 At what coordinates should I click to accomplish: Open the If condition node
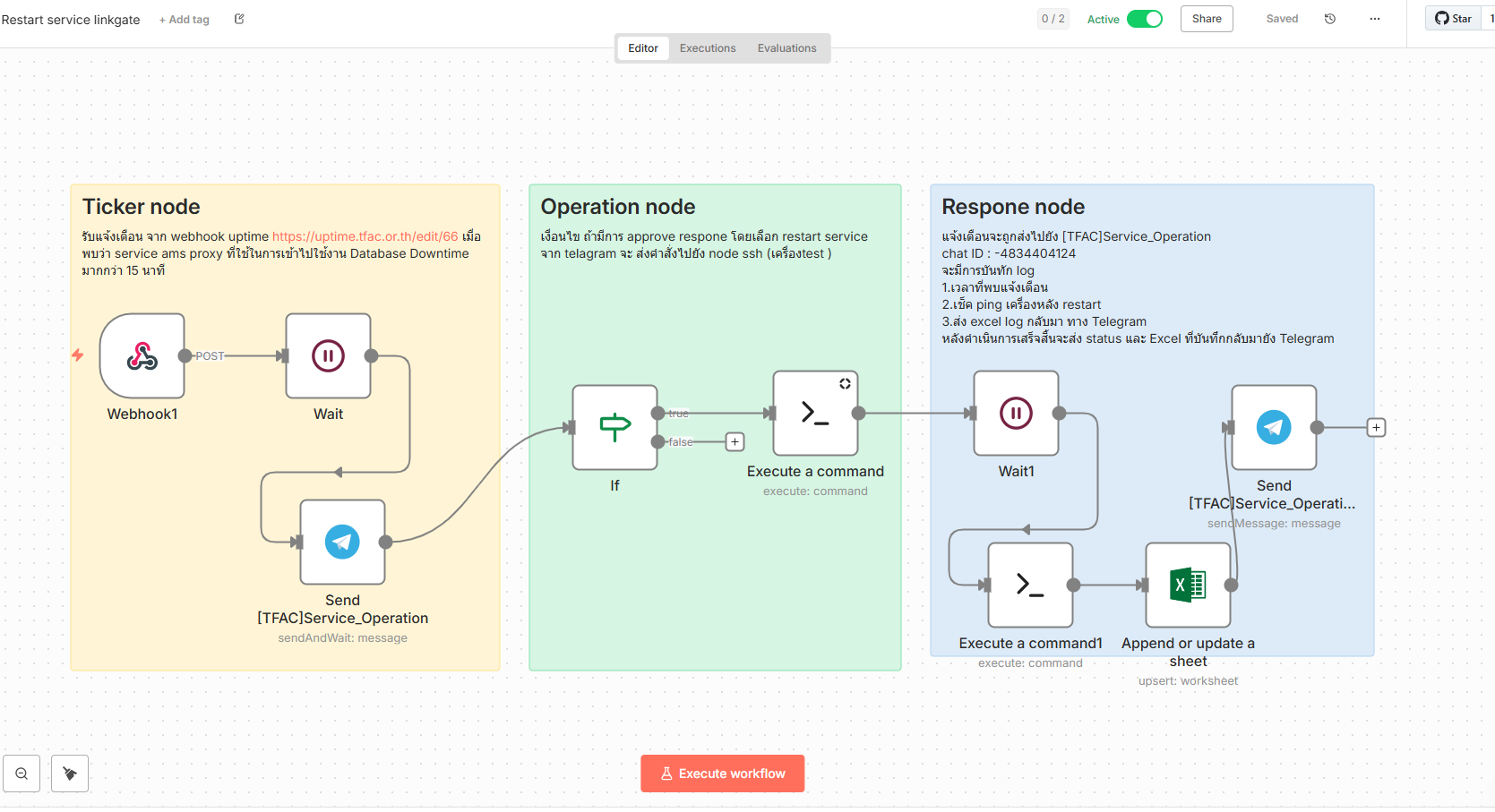click(x=614, y=428)
